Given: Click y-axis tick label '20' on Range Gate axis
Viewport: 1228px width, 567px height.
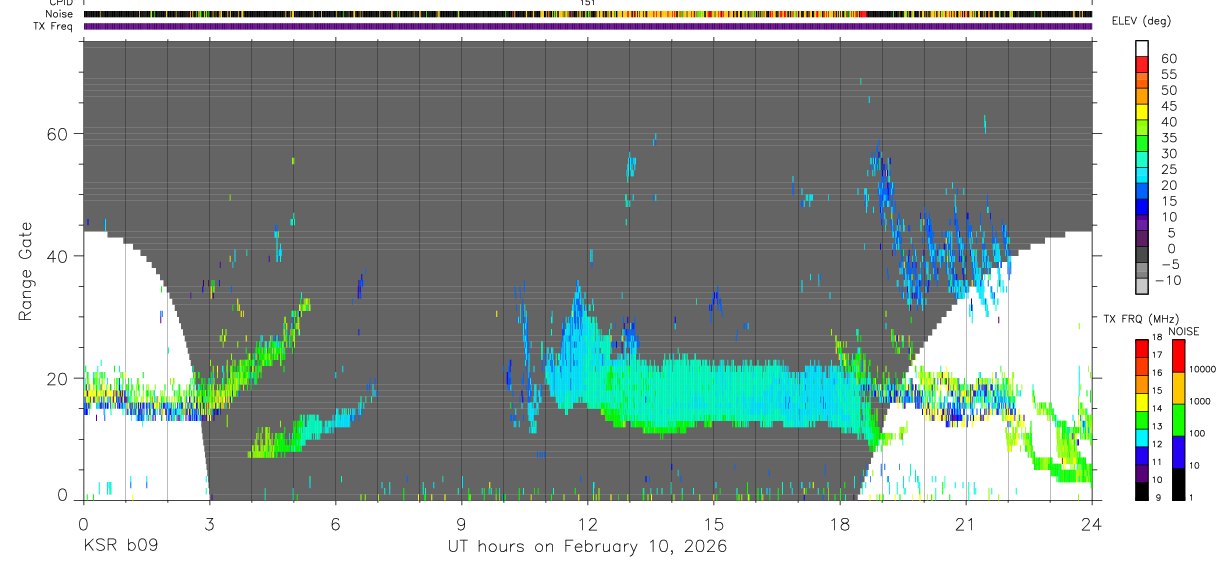Looking at the screenshot, I should 57,379.
